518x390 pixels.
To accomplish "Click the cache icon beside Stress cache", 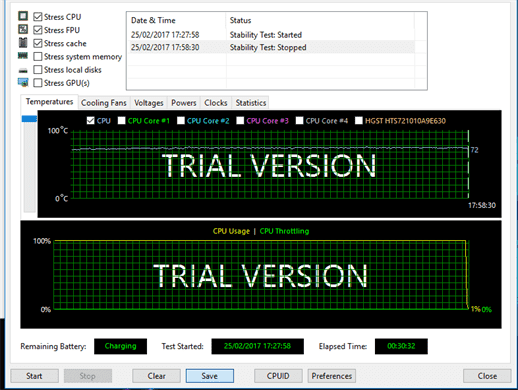I will 23,43.
